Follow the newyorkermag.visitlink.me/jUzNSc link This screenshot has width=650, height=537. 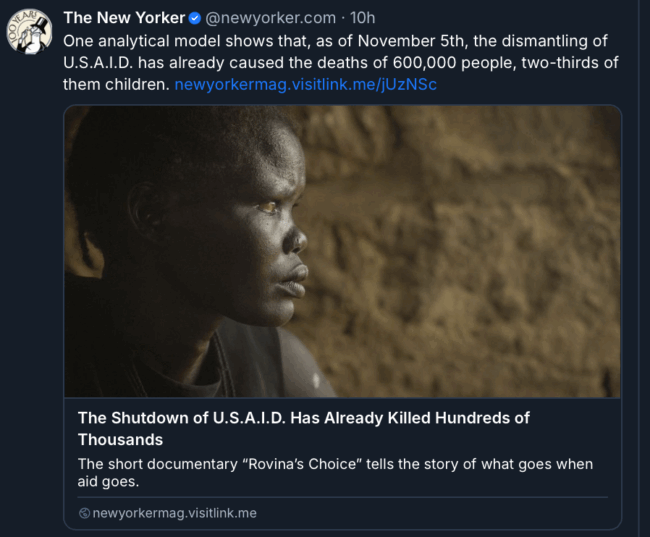pyautogui.click(x=306, y=84)
